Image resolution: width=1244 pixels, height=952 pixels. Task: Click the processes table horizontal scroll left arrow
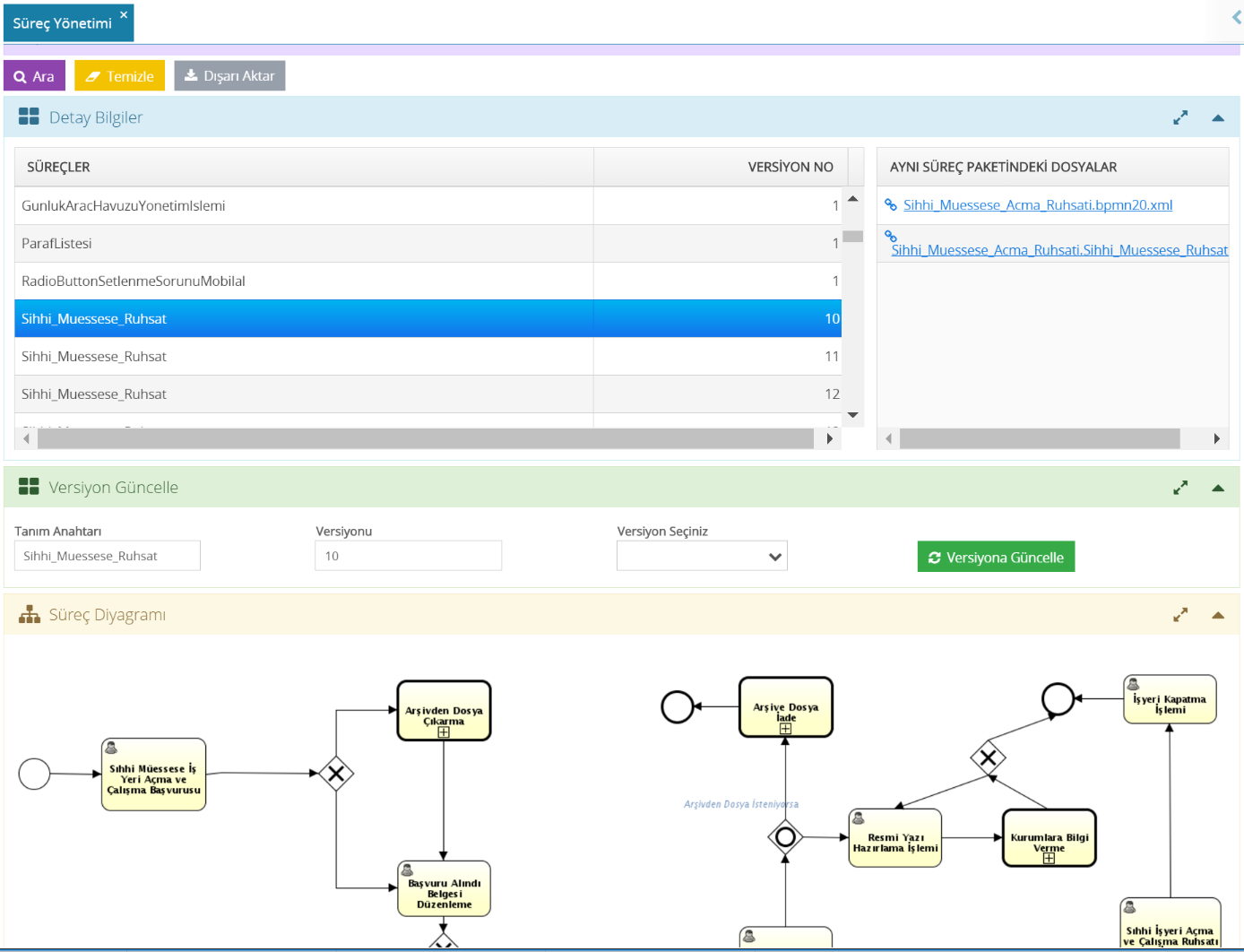[x=27, y=438]
